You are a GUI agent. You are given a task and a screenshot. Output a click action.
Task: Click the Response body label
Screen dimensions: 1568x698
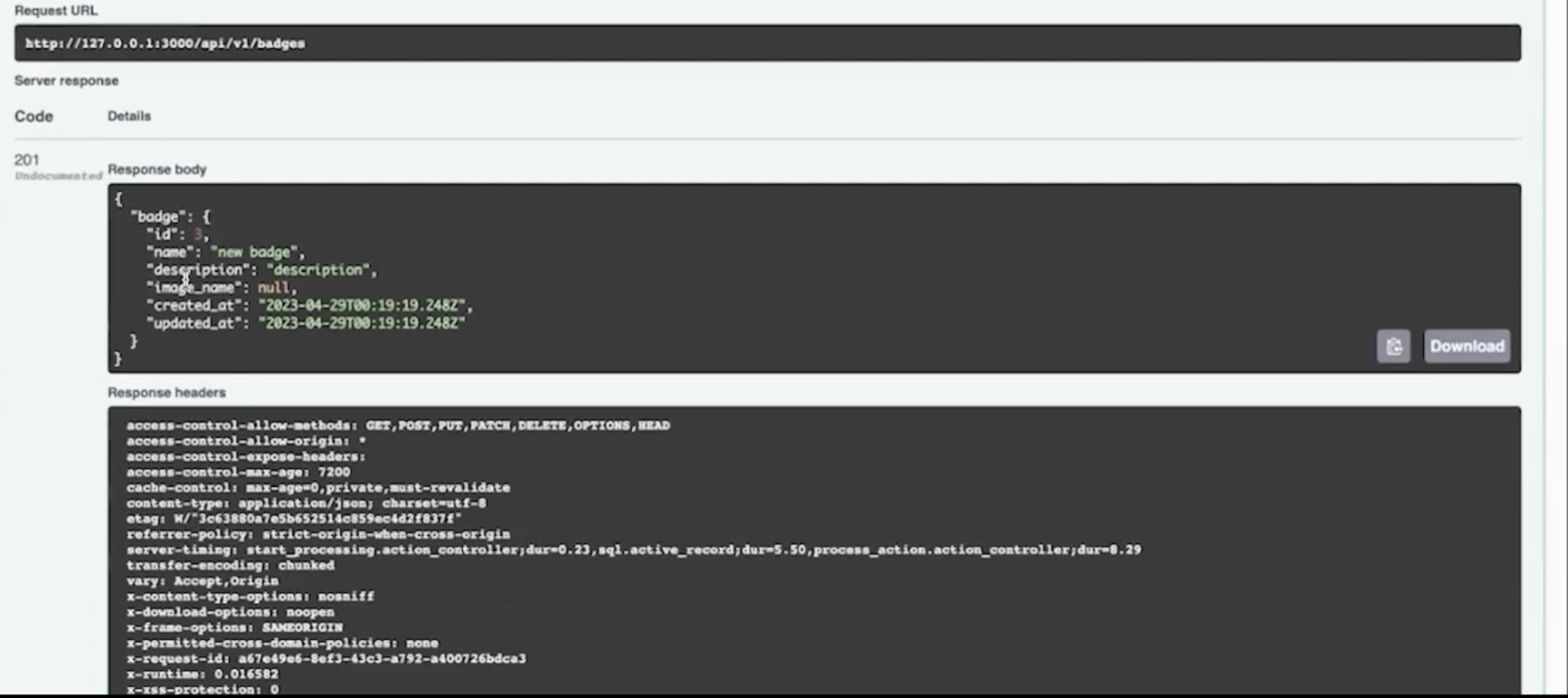click(157, 170)
